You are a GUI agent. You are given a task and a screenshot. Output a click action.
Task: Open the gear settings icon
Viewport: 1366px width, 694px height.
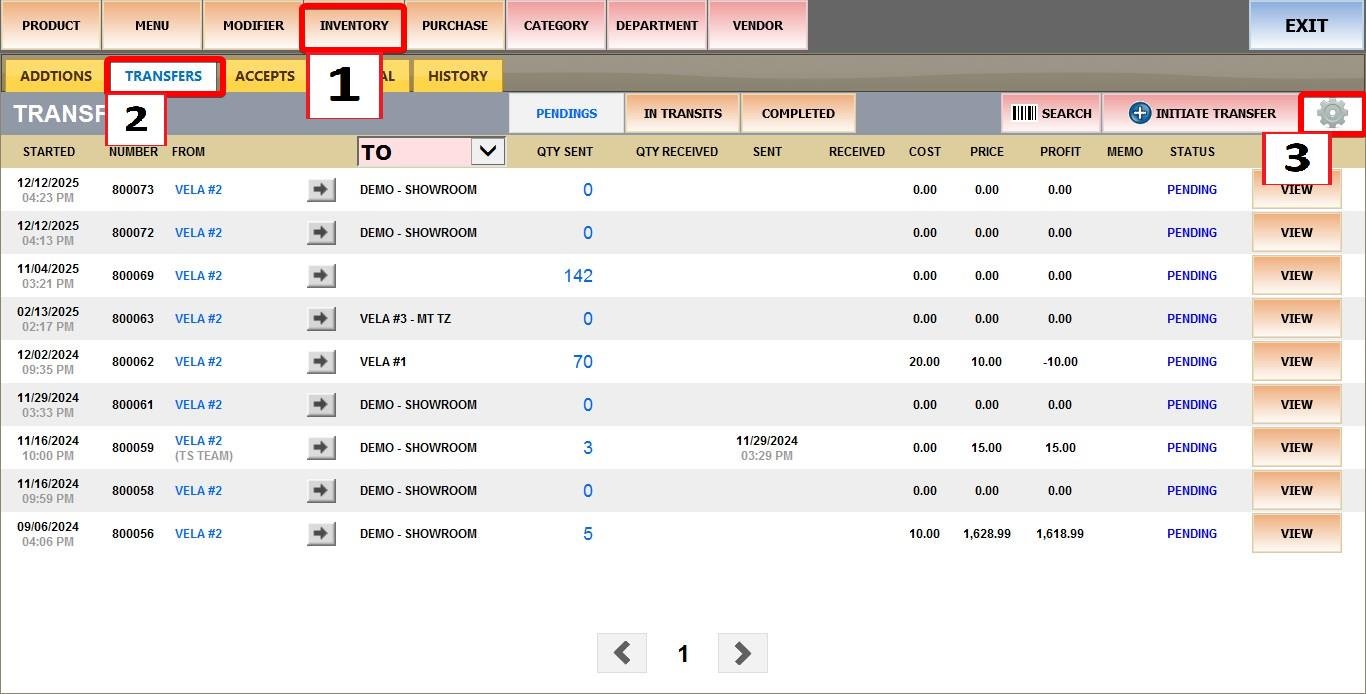(x=1332, y=113)
